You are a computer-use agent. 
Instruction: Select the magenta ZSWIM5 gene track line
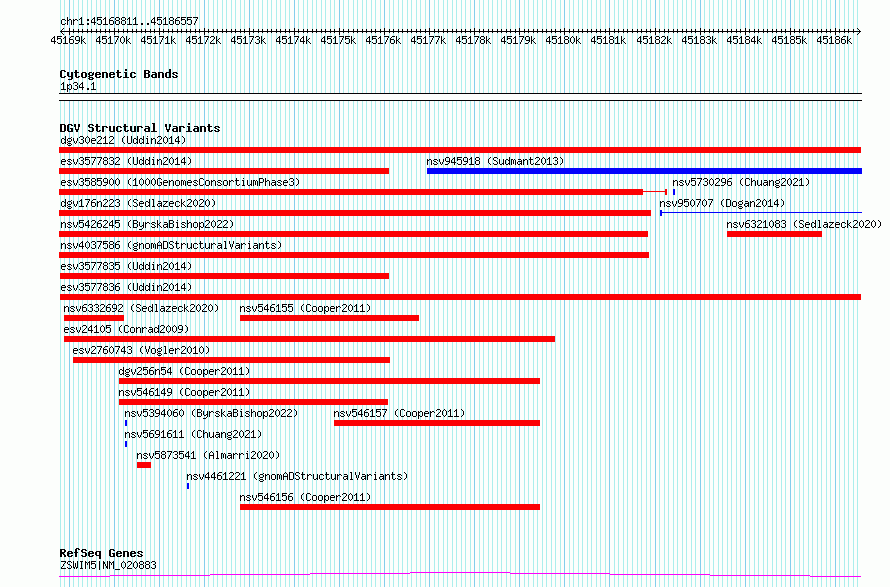(460, 575)
